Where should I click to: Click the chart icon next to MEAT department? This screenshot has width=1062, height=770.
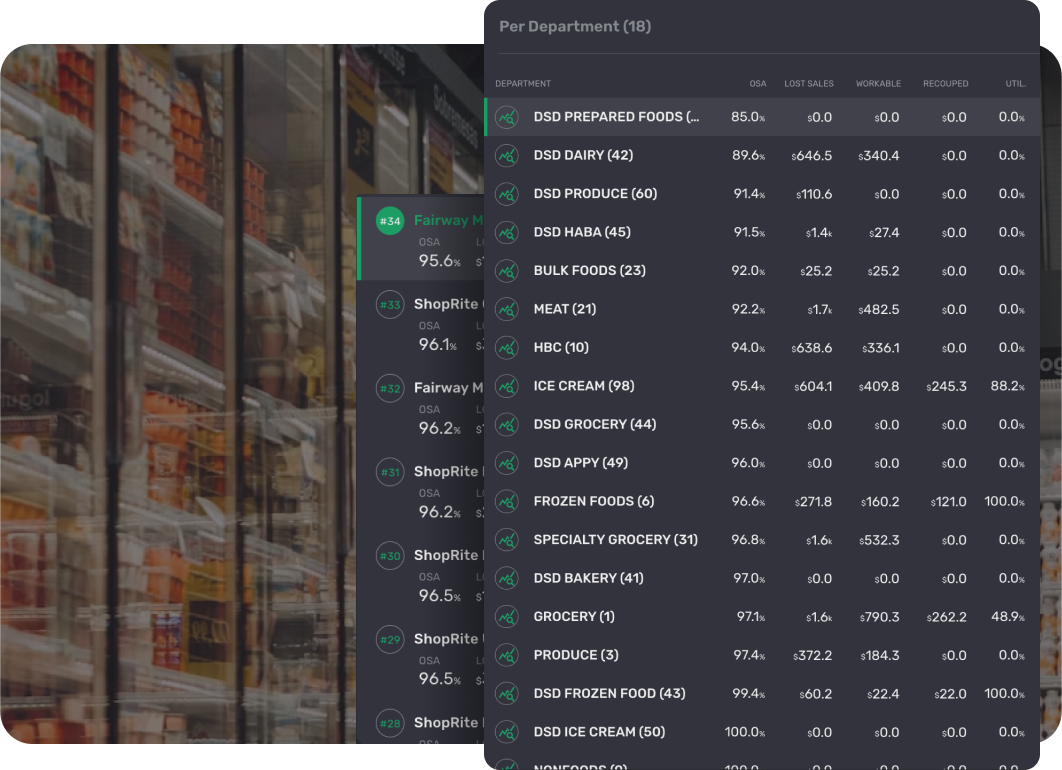coord(506,309)
